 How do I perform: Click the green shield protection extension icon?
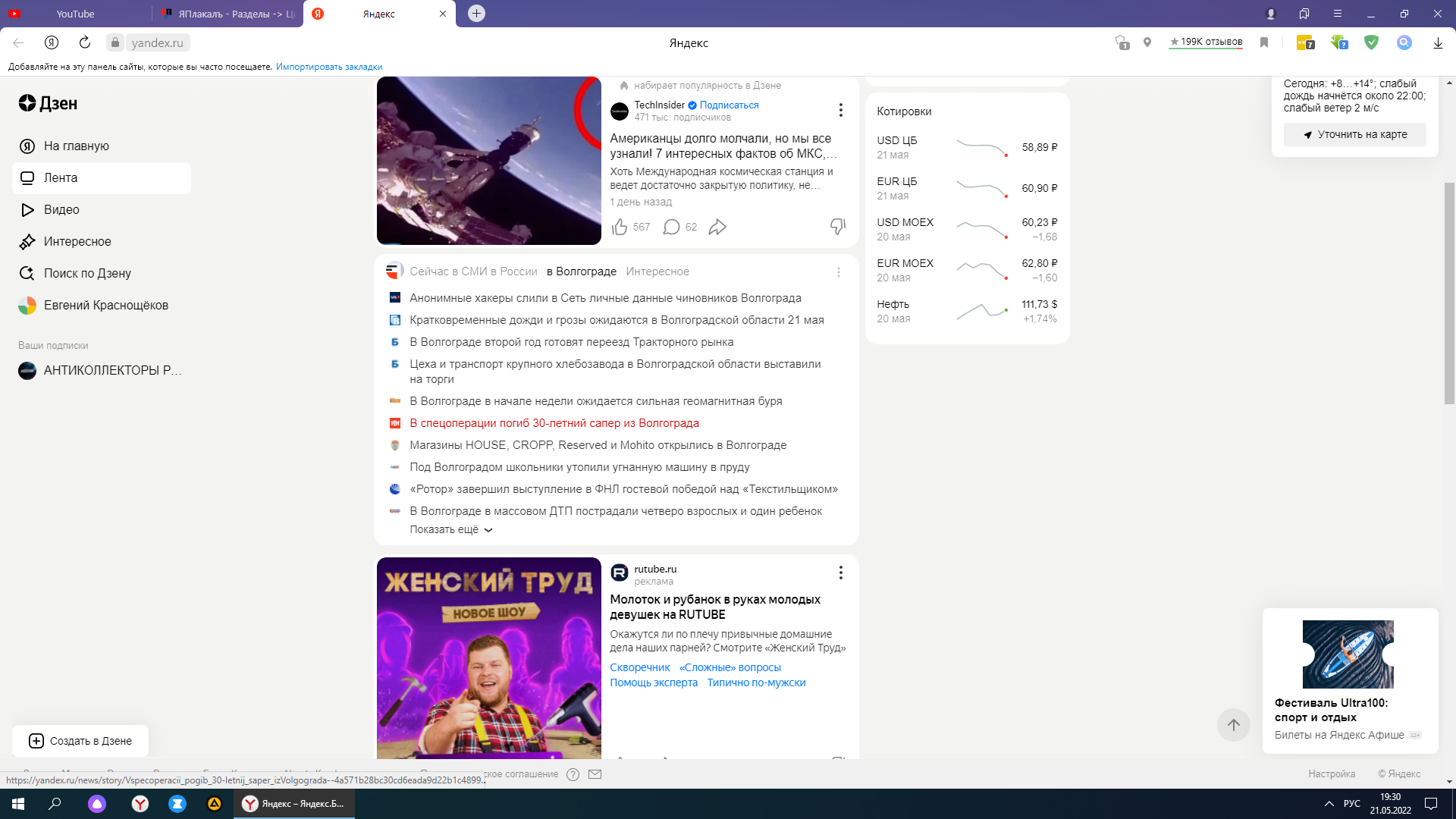tap(1371, 42)
